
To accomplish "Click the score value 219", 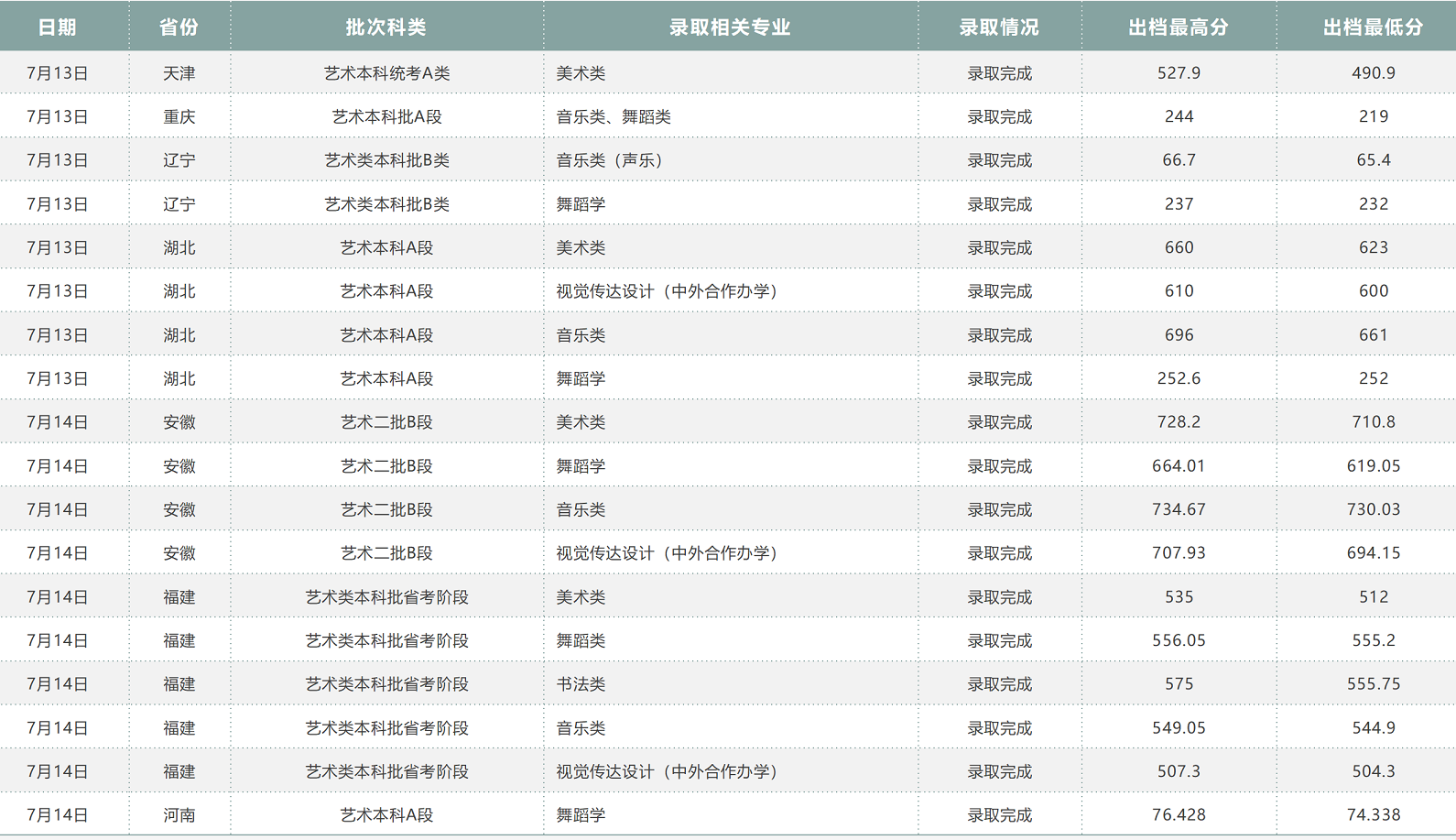I will tap(1374, 117).
